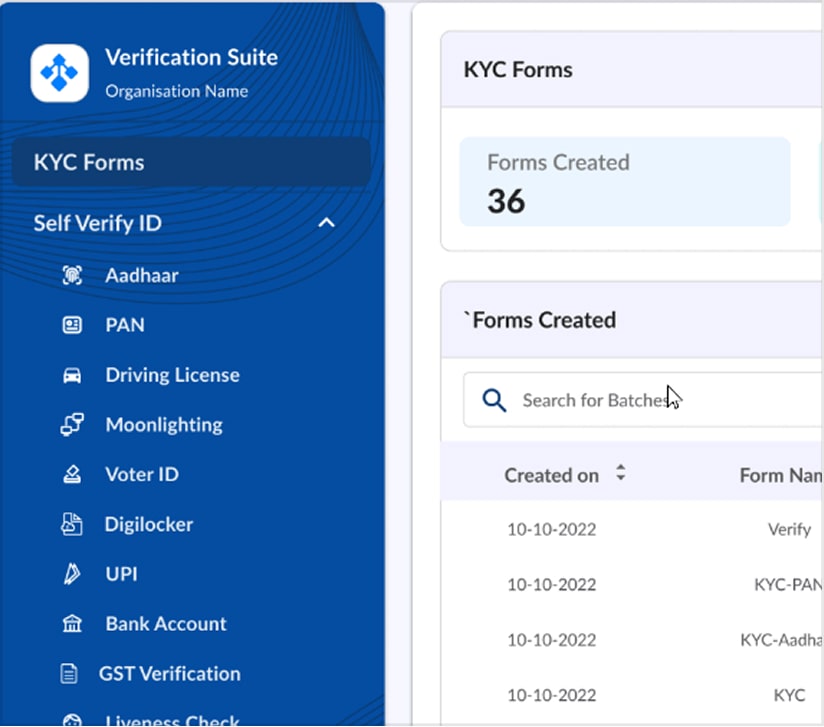824x727 pixels.
Task: Click the Bank Account building icon
Action: click(x=72, y=623)
